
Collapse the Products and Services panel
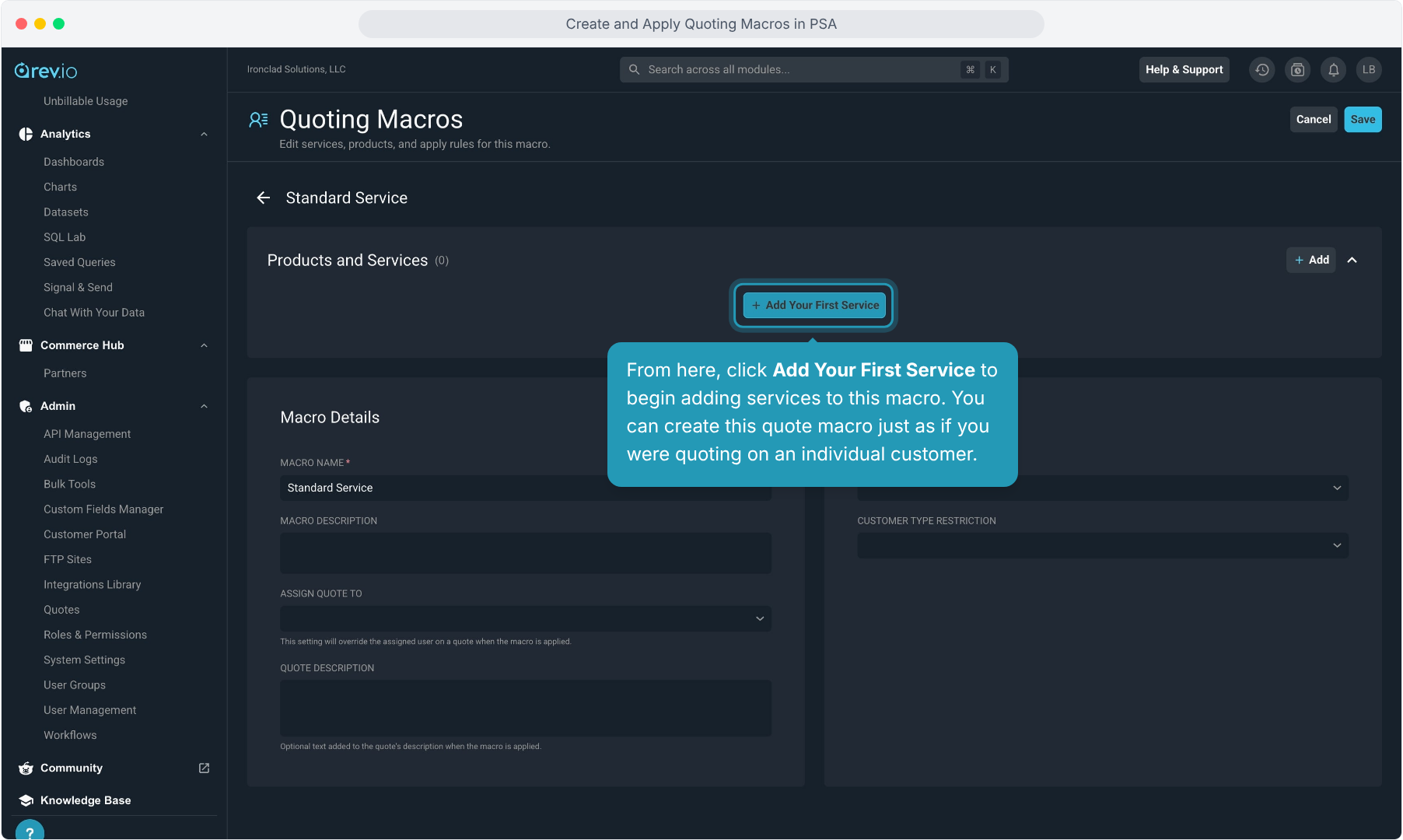[x=1352, y=260]
